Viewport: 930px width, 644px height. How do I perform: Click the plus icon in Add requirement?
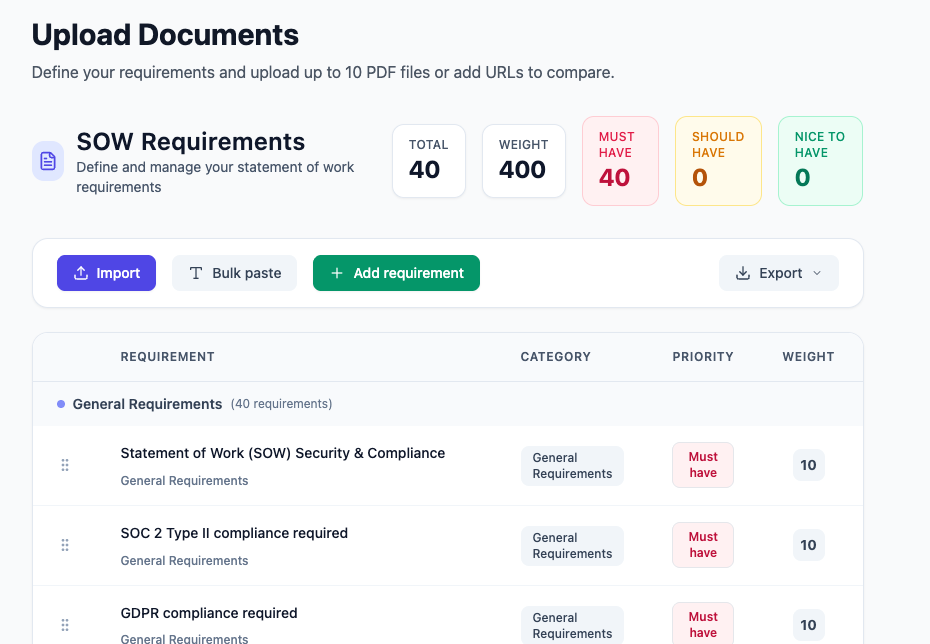coord(337,273)
